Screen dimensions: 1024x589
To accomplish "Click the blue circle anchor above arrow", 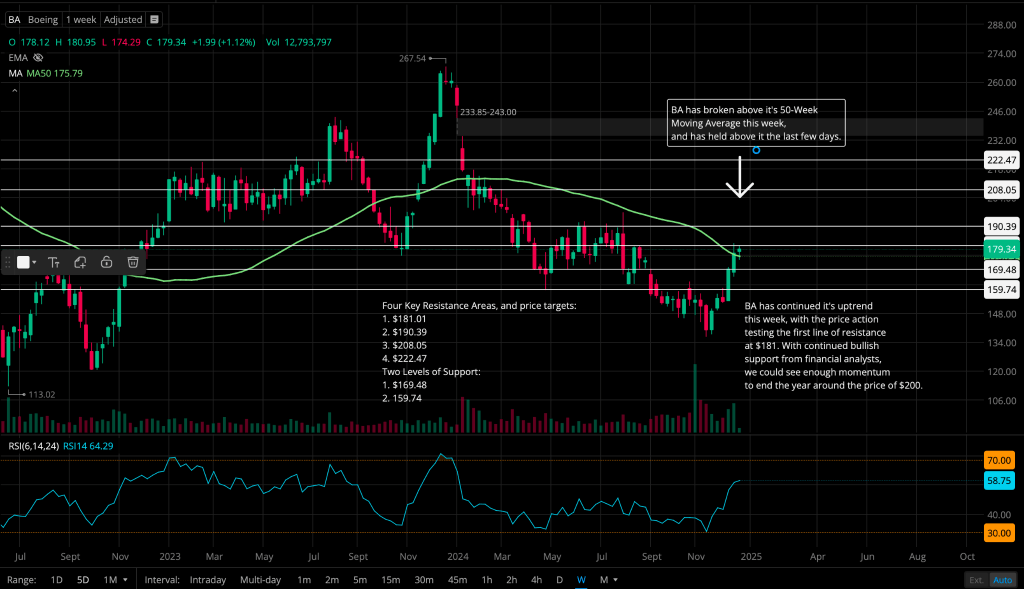I will click(756, 150).
